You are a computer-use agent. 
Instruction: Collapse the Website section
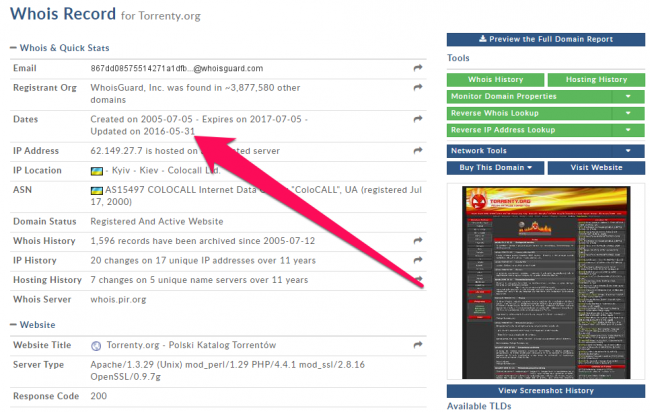point(33,325)
